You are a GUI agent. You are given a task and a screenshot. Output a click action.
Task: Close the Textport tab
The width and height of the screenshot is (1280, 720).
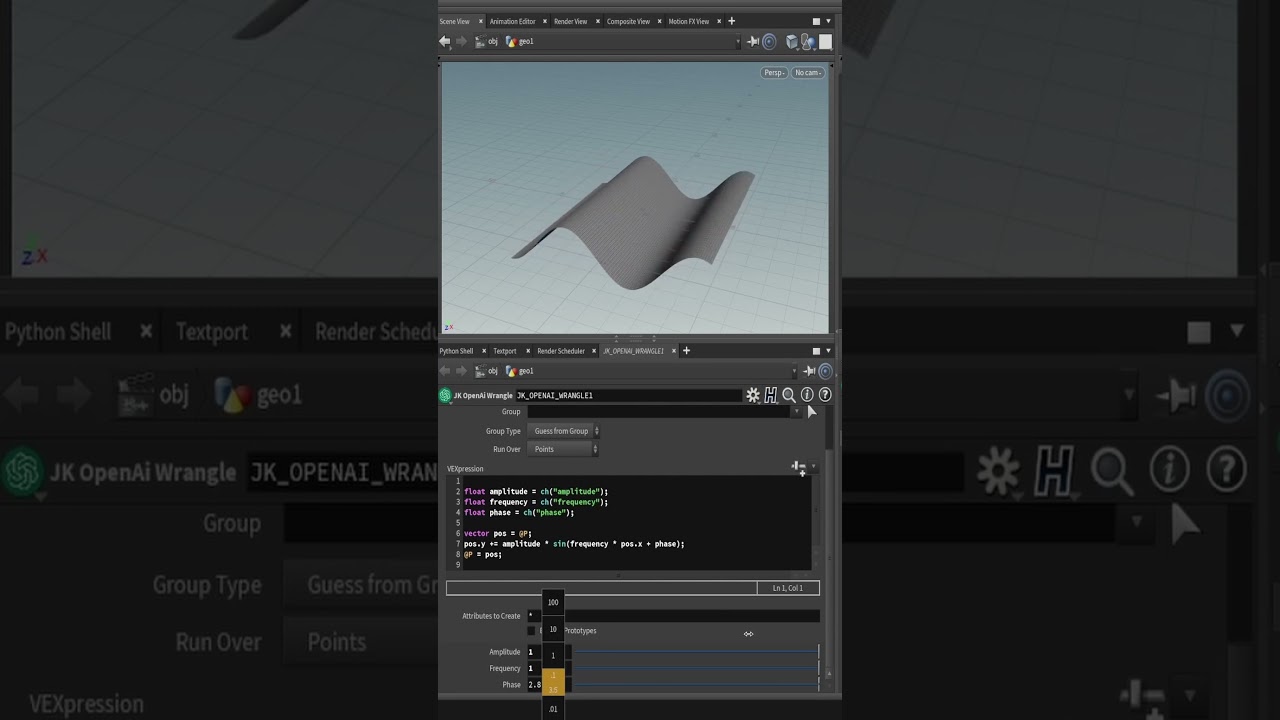coord(526,351)
